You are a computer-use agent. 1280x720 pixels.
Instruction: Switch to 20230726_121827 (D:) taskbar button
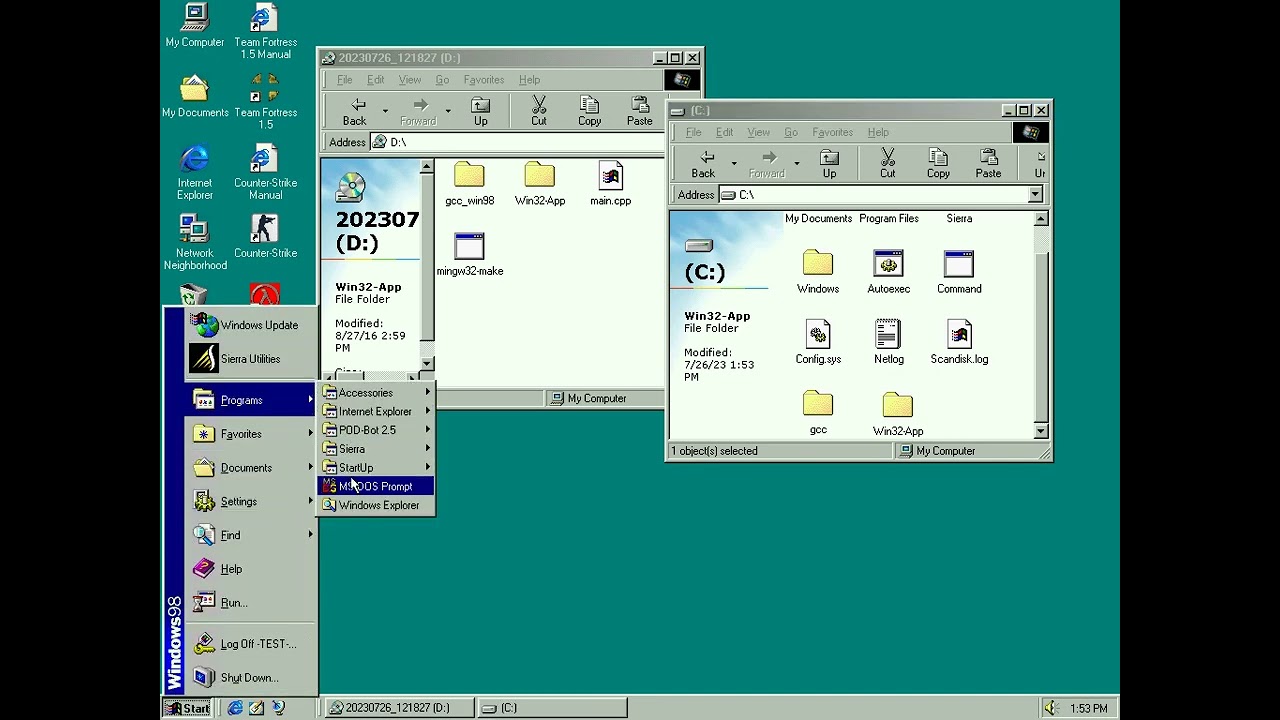398,708
